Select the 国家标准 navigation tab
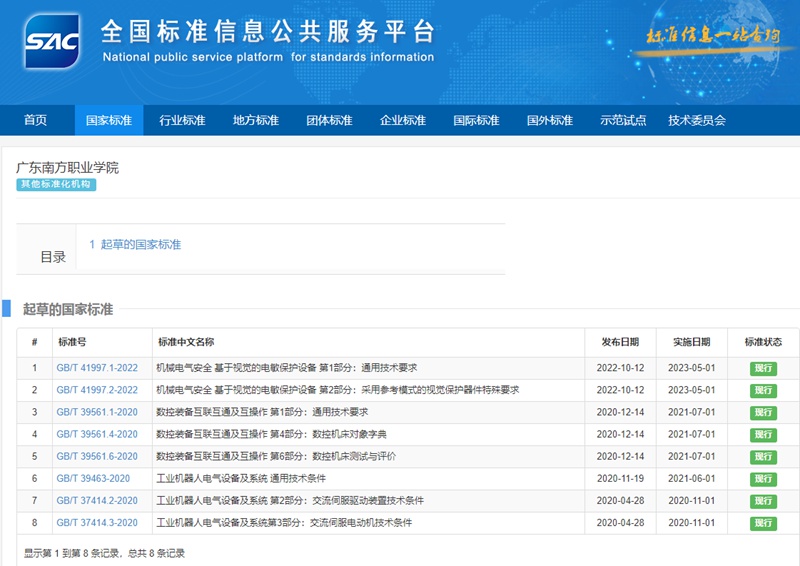 109,120
